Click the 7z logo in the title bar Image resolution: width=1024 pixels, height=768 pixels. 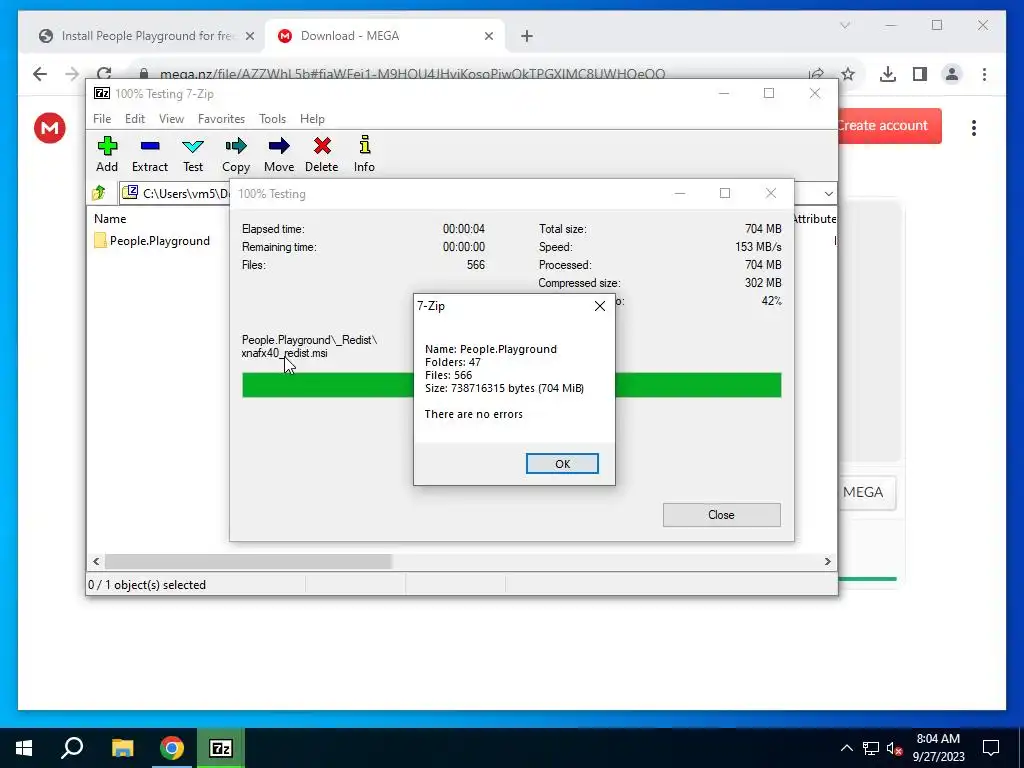[x=102, y=93]
